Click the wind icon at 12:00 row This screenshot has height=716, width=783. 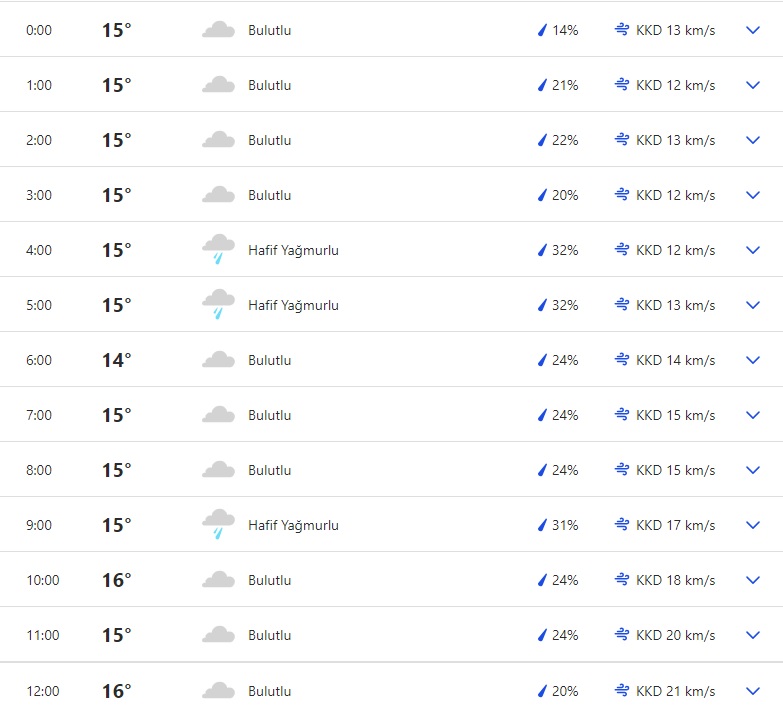(622, 691)
